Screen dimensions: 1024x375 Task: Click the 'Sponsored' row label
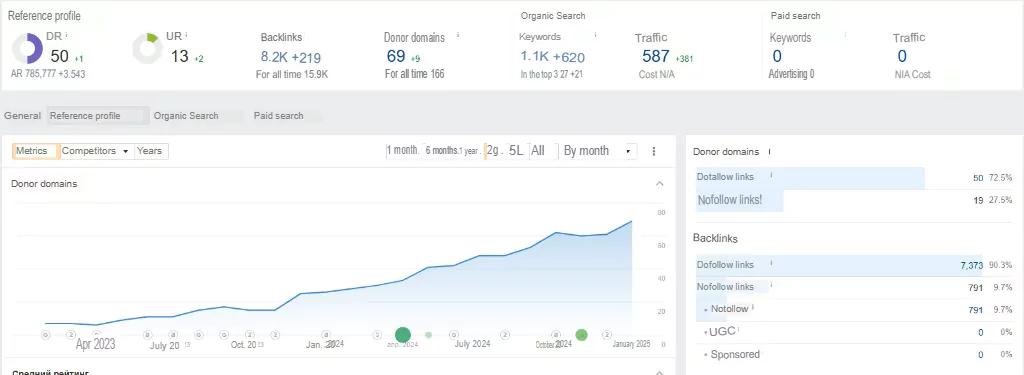point(735,354)
